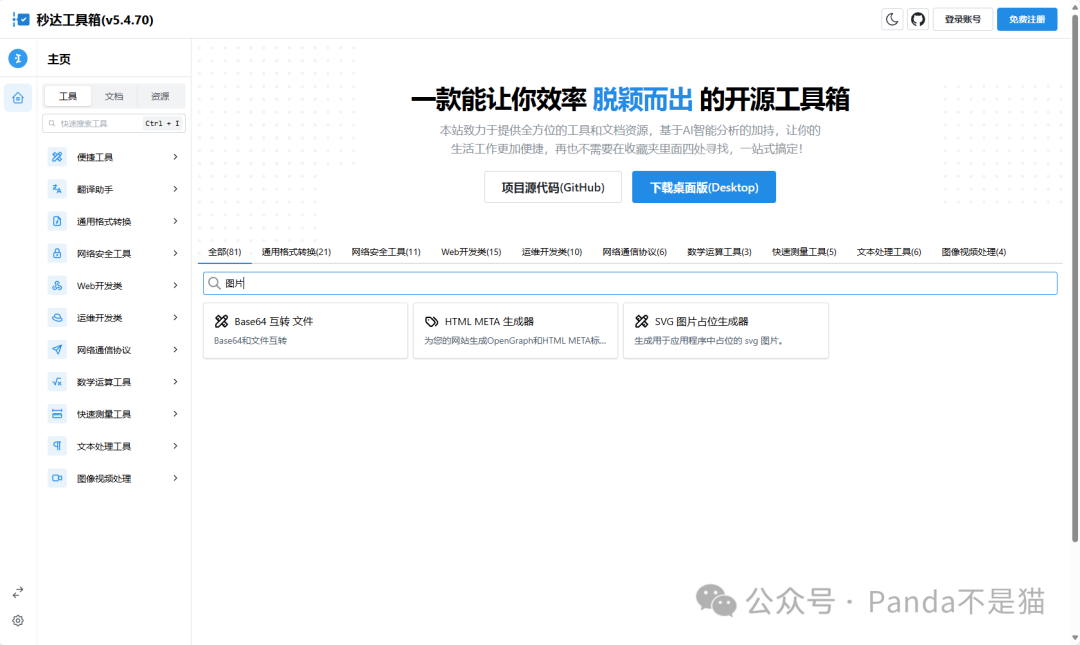This screenshot has height=645, width=1080.
Task: Expand the 快速测量工具 chevron
Action: click(x=176, y=413)
